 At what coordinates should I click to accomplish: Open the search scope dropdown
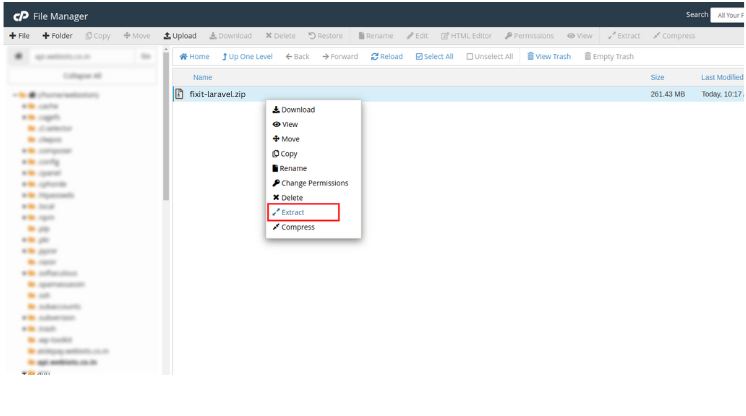727,15
